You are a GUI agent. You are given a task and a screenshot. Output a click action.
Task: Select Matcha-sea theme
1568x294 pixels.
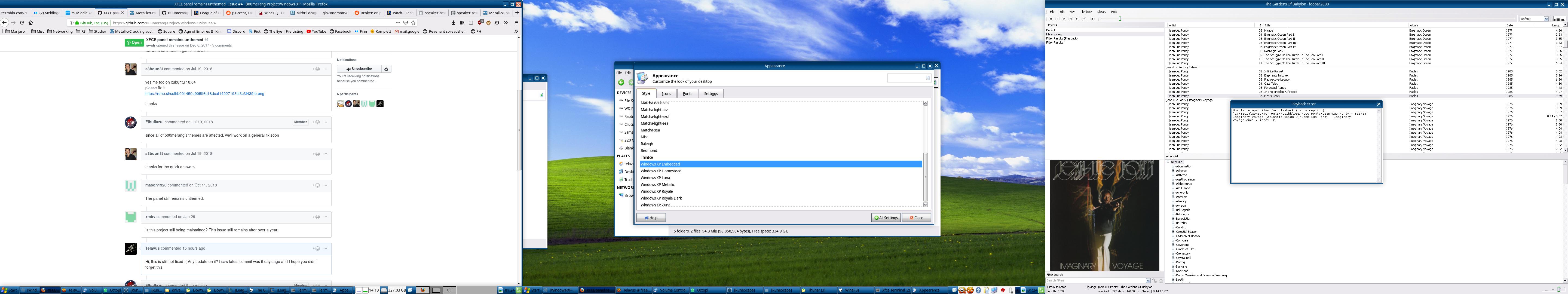point(780,130)
